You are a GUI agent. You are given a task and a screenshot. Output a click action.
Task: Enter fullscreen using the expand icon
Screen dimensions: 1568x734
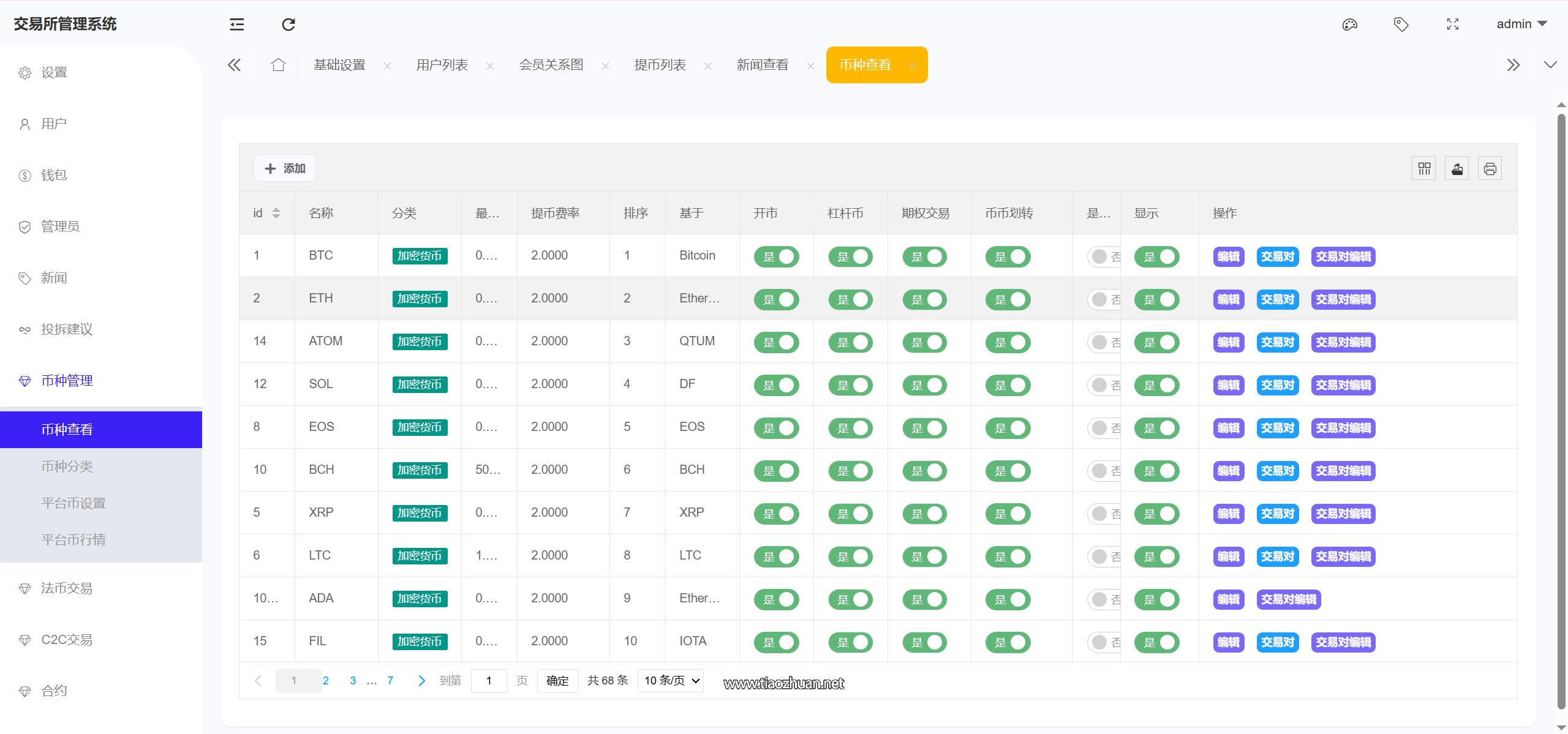coord(1452,24)
